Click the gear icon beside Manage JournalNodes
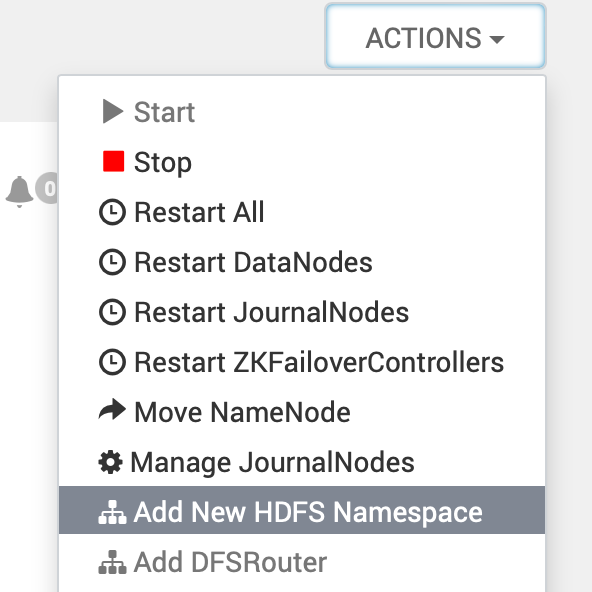592x592 pixels. (110, 462)
